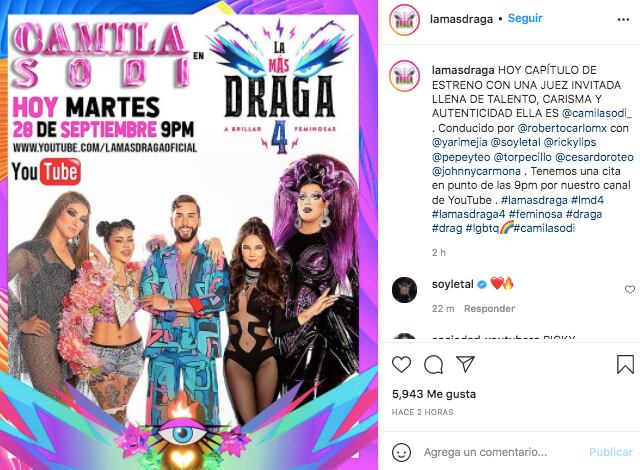Open the three-dot more options menu
Image resolution: width=640 pixels, height=470 pixels.
click(x=623, y=20)
